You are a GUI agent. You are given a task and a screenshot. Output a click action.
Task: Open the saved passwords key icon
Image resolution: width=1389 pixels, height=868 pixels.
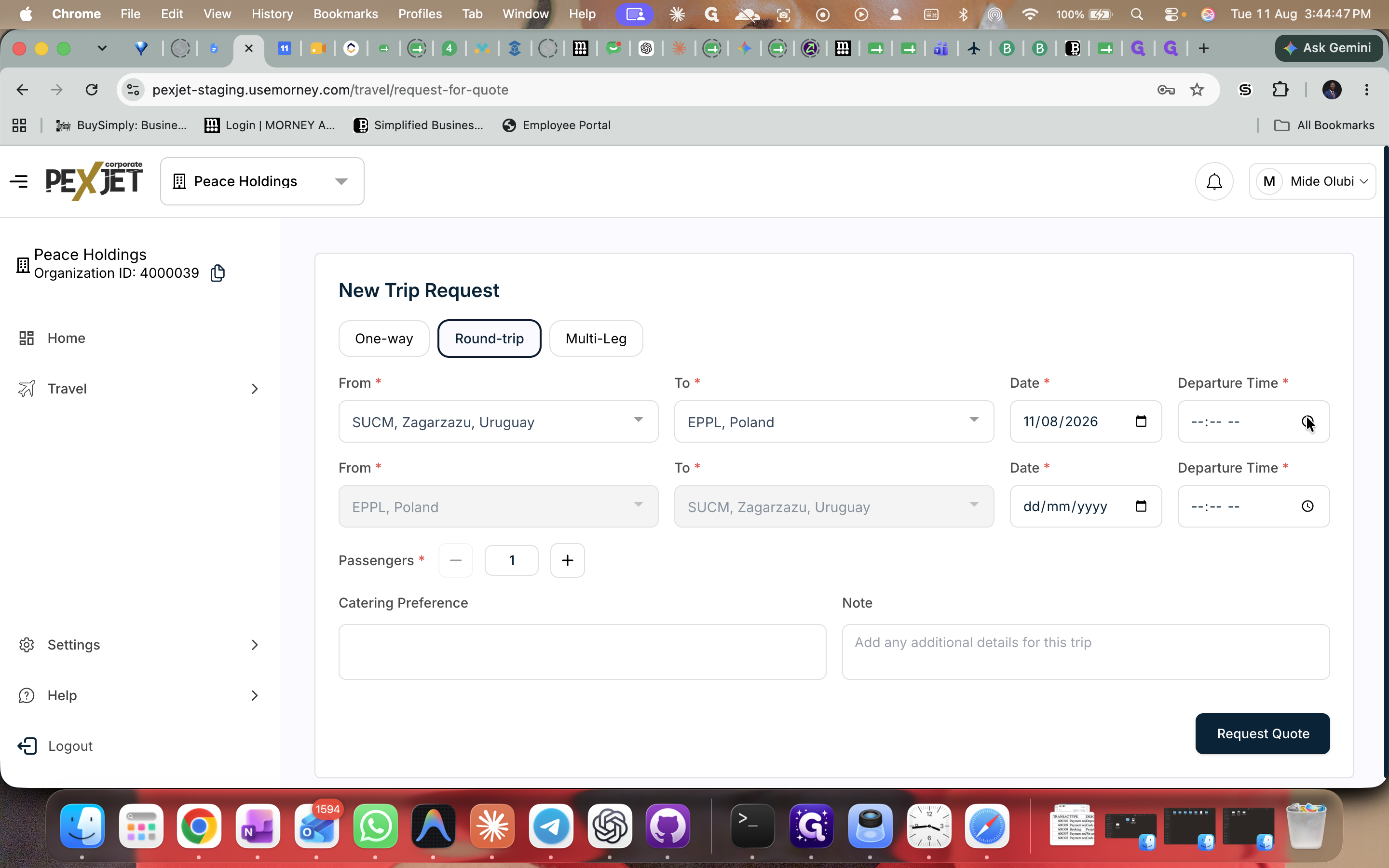pyautogui.click(x=1166, y=90)
